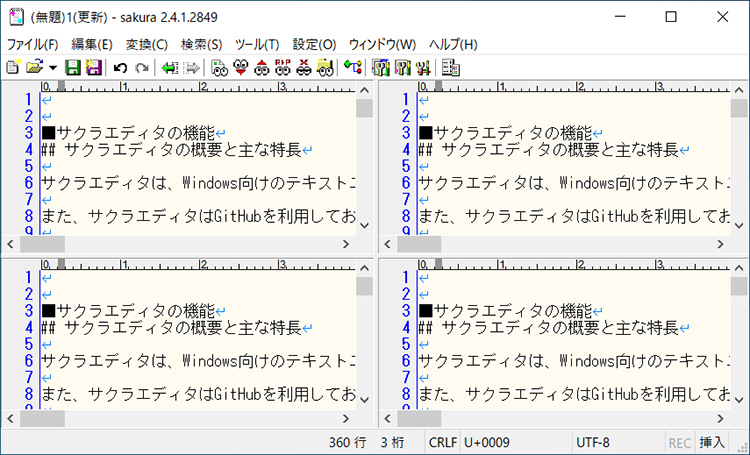Open the type settings list icon
This screenshot has width=750, height=455.
(381, 67)
